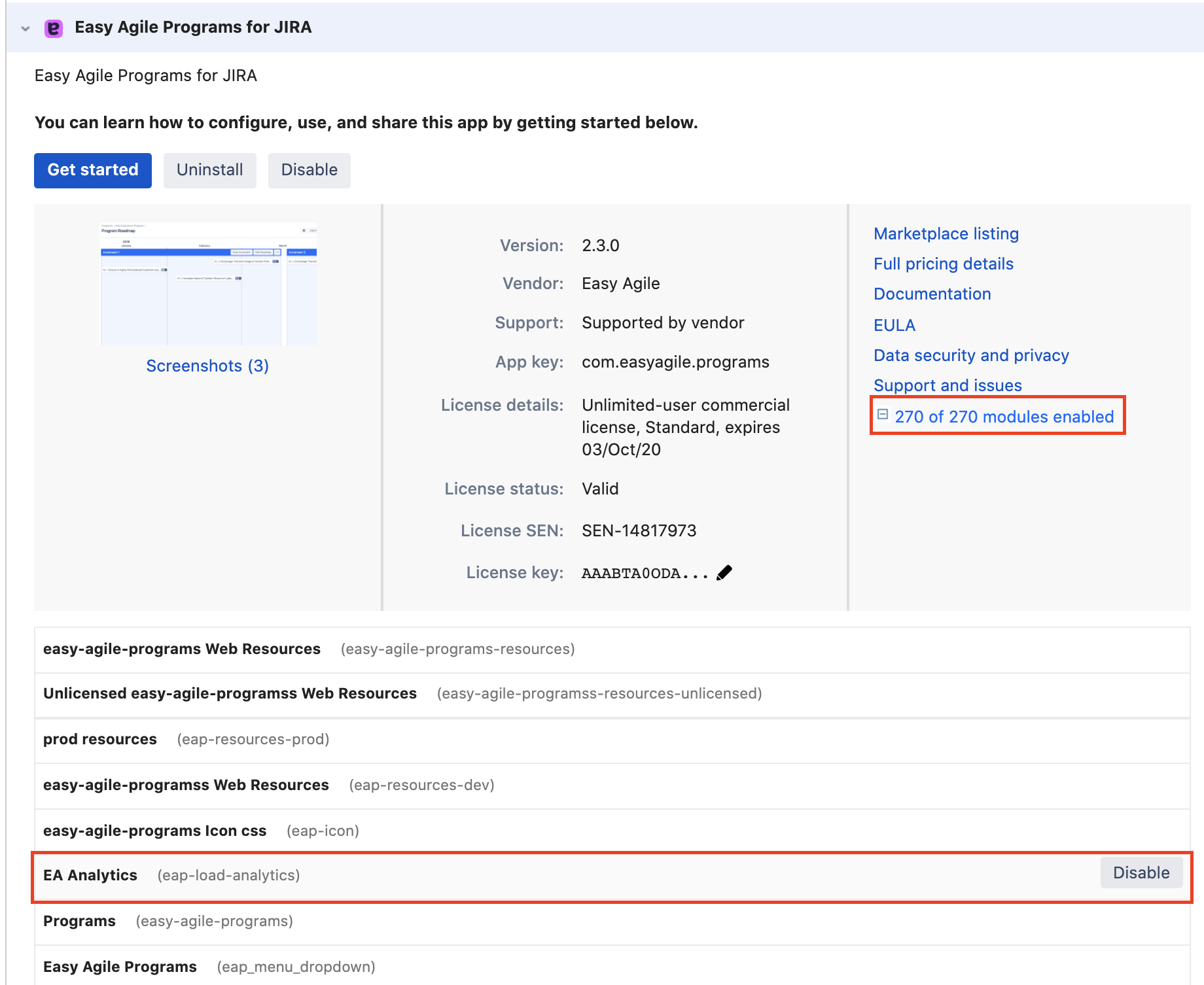Click the Easy Agile purple app logo icon
This screenshot has width=1204, height=985.
[x=53, y=28]
